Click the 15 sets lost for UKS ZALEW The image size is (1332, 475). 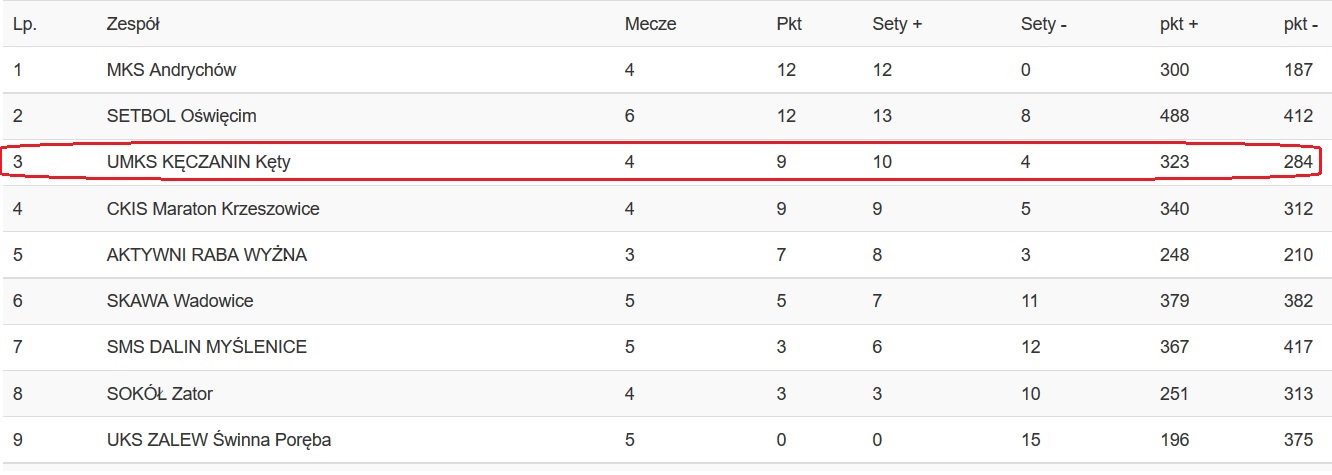click(x=1030, y=440)
